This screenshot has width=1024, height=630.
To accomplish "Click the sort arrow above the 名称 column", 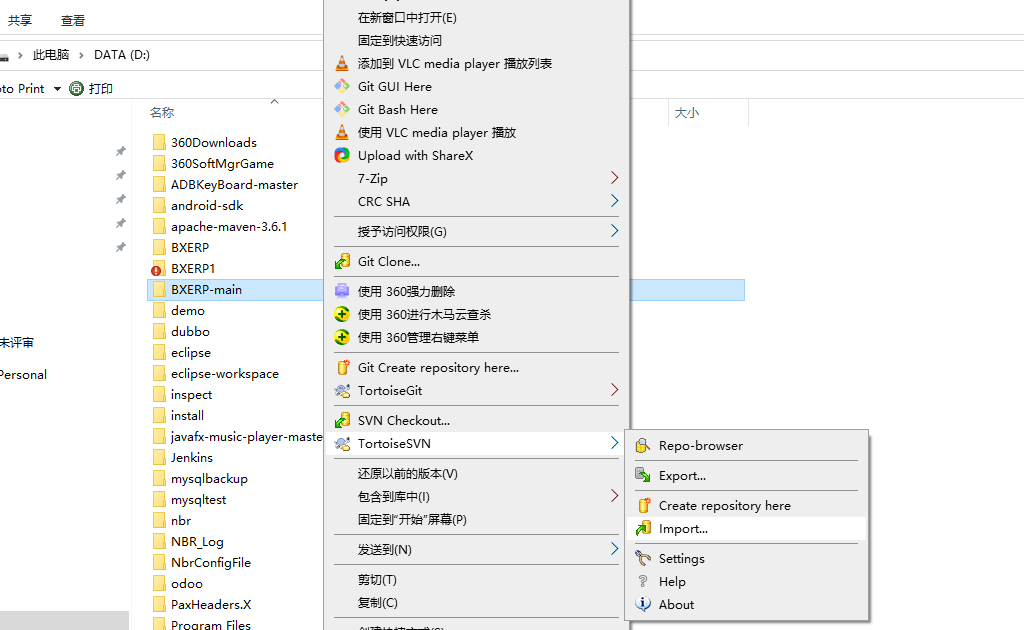I will tap(275, 101).
